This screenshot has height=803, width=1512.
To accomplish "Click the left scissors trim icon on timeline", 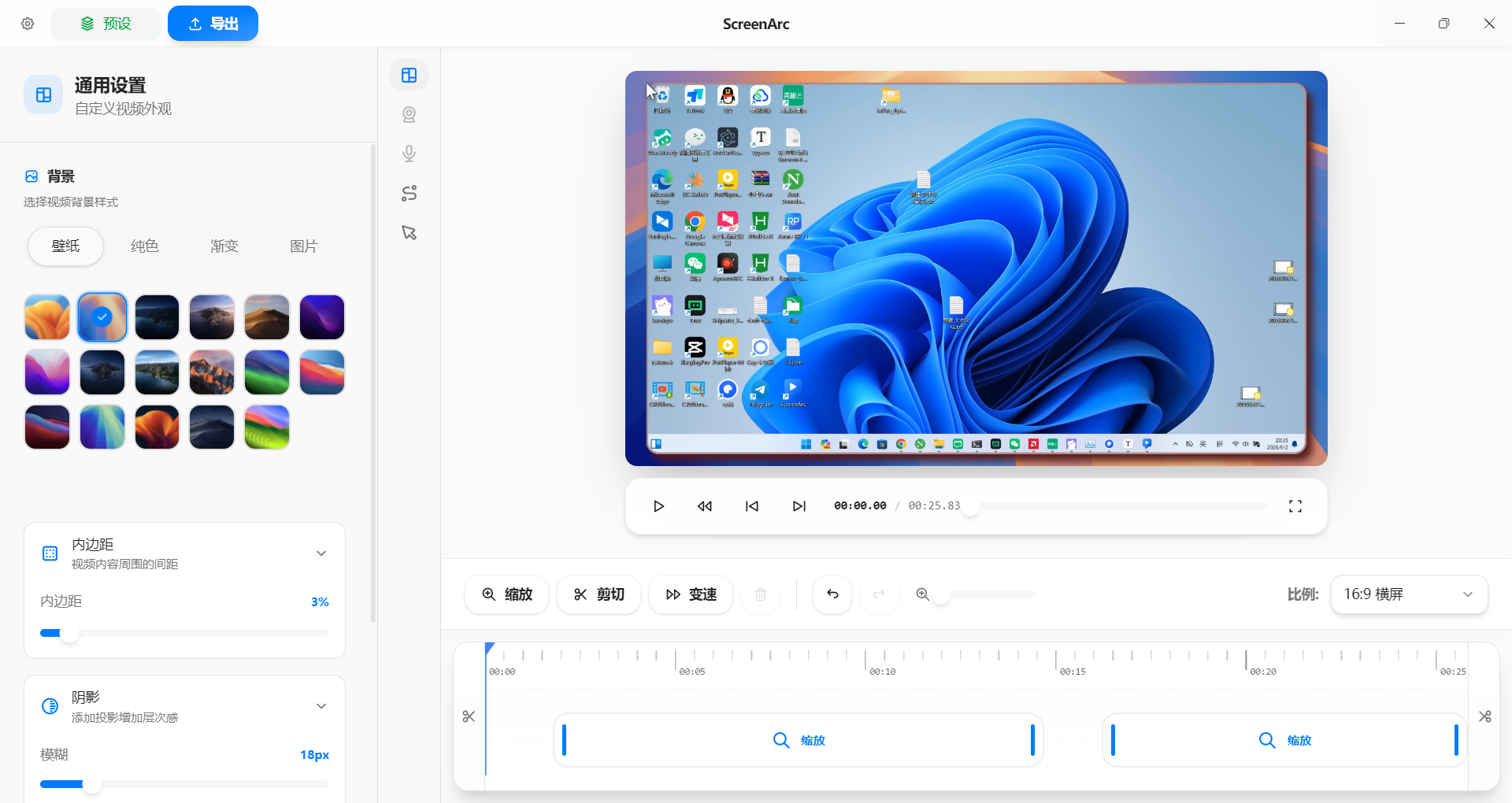I will [469, 716].
